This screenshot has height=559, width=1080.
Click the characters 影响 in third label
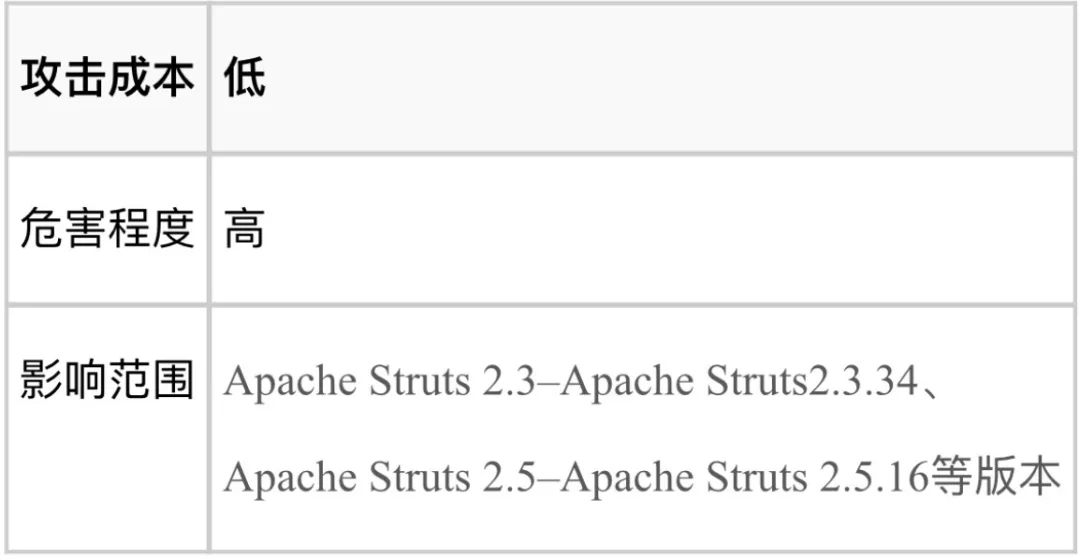[x=64, y=381]
